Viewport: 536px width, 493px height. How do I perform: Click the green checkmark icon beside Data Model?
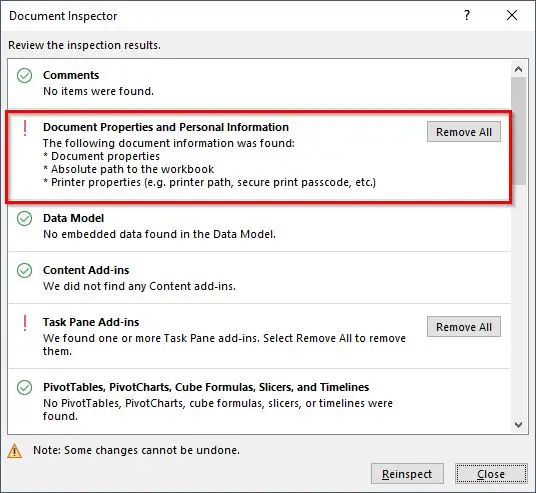point(25,218)
